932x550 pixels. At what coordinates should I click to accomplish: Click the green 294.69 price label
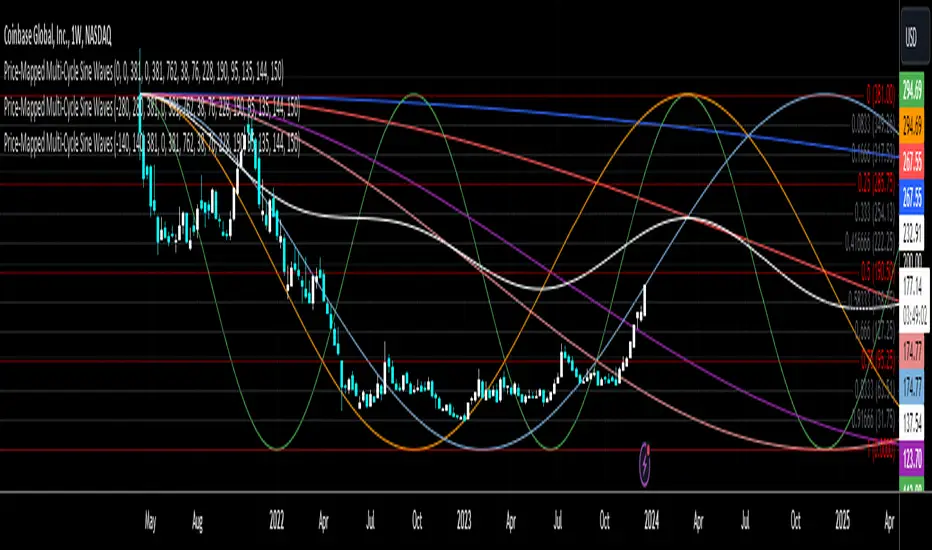coord(912,90)
